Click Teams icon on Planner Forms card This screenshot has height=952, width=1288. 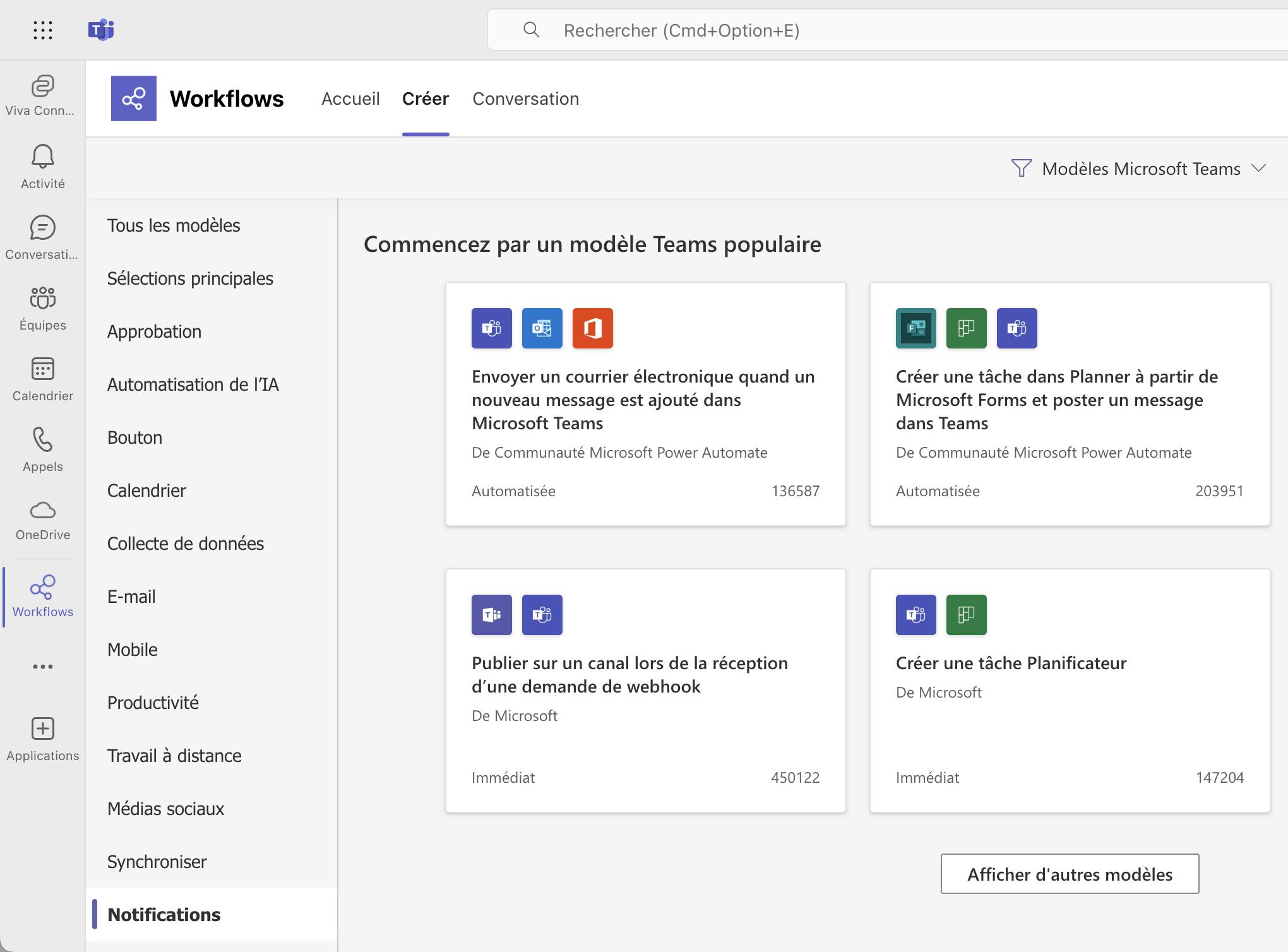click(x=1017, y=328)
